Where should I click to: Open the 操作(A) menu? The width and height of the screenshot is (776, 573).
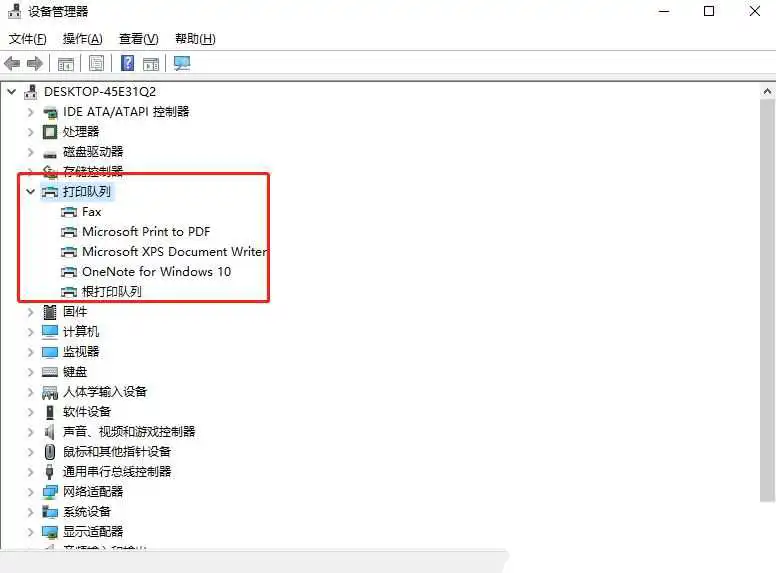coord(83,39)
